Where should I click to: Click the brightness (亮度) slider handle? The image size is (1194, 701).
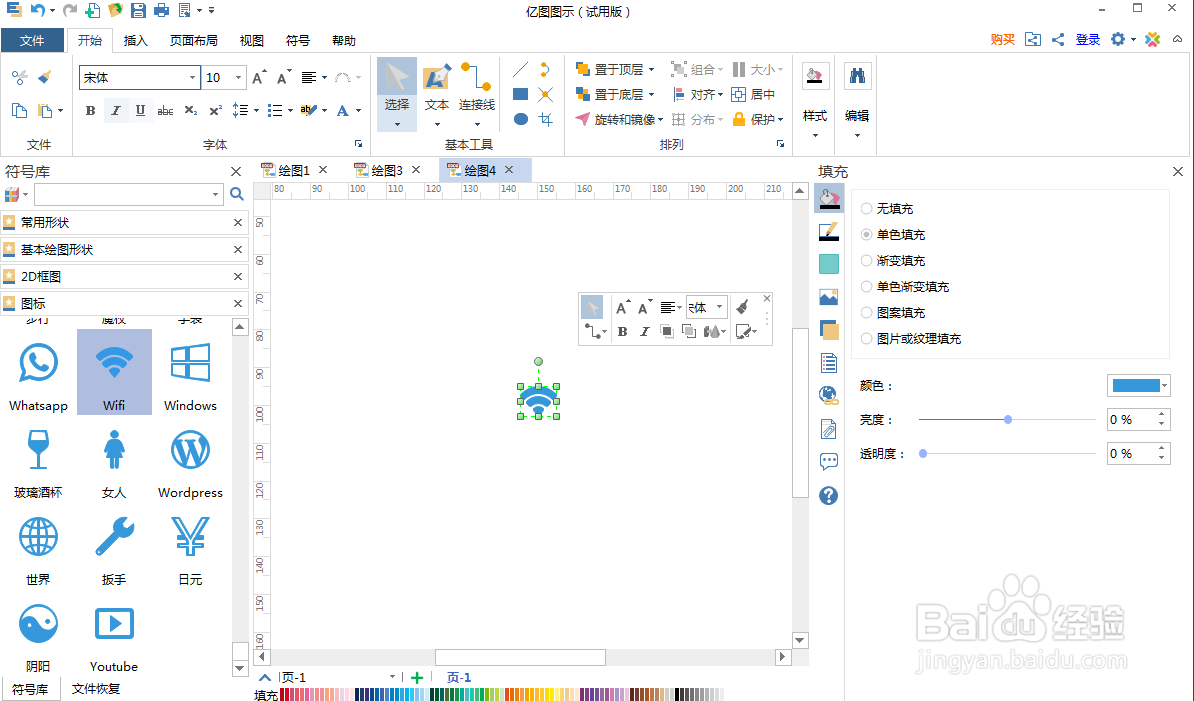pos(1008,419)
